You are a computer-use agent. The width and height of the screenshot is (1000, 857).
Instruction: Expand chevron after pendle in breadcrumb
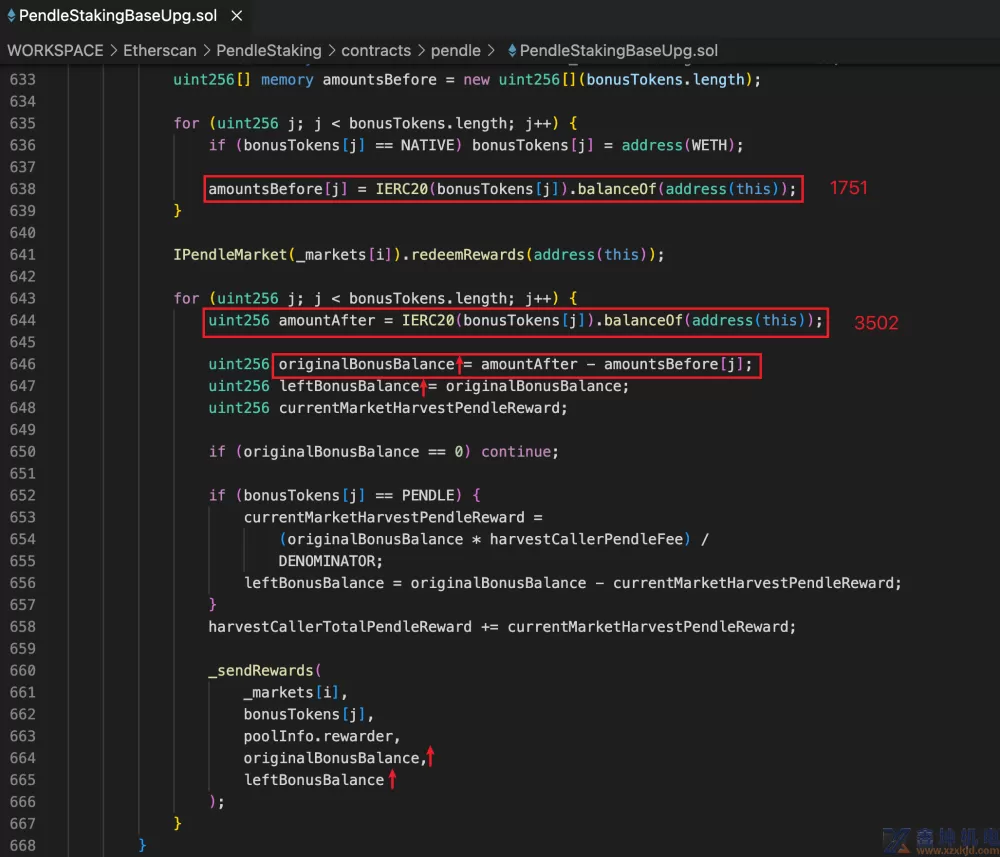pyautogui.click(x=491, y=50)
